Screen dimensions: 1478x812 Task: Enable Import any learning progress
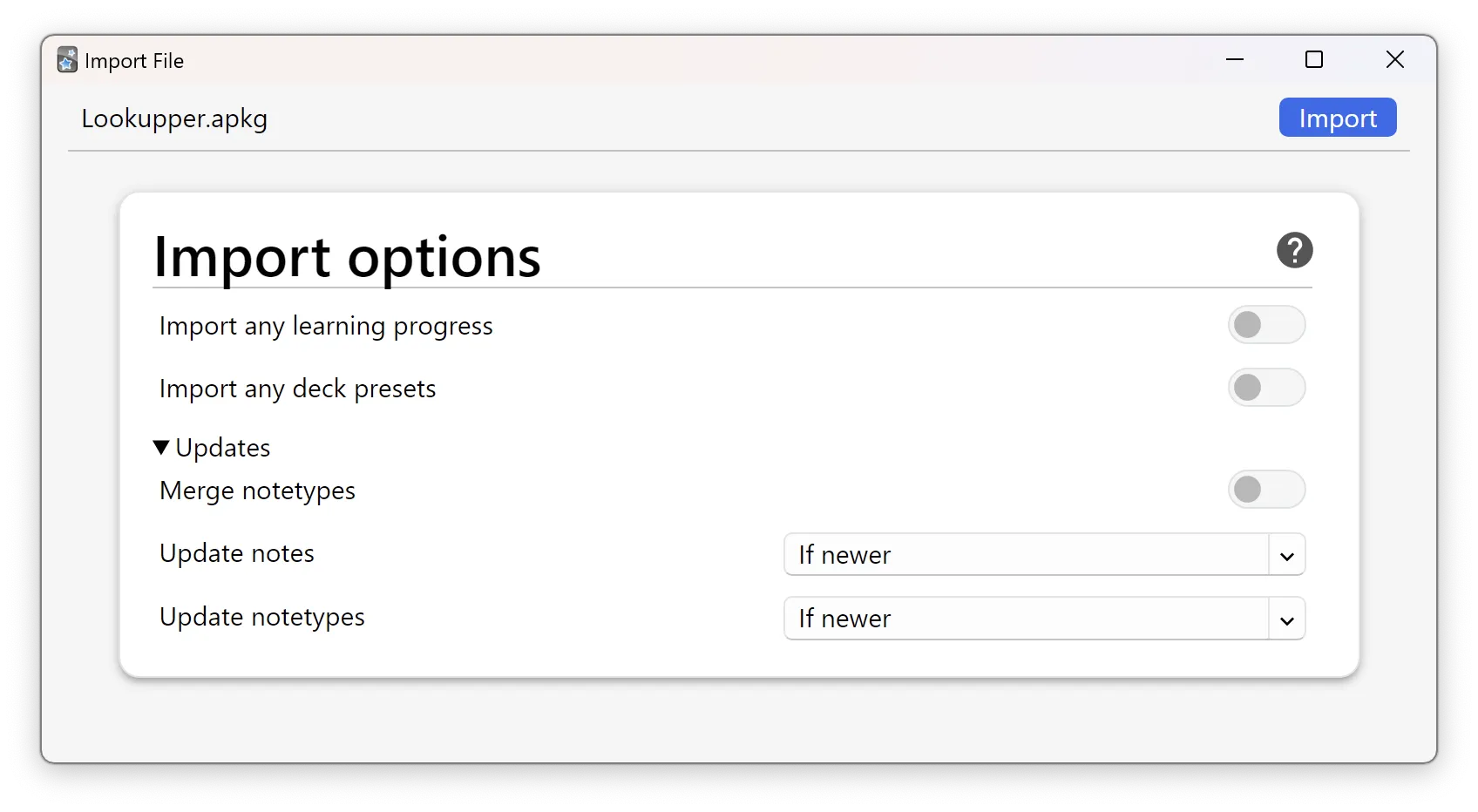point(1267,325)
